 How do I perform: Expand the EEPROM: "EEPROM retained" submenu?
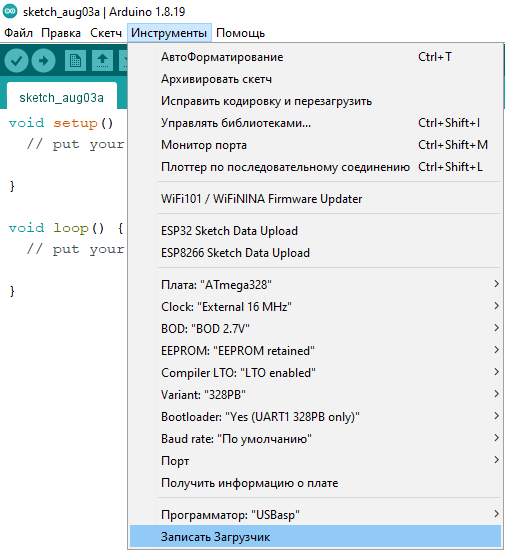[315, 351]
